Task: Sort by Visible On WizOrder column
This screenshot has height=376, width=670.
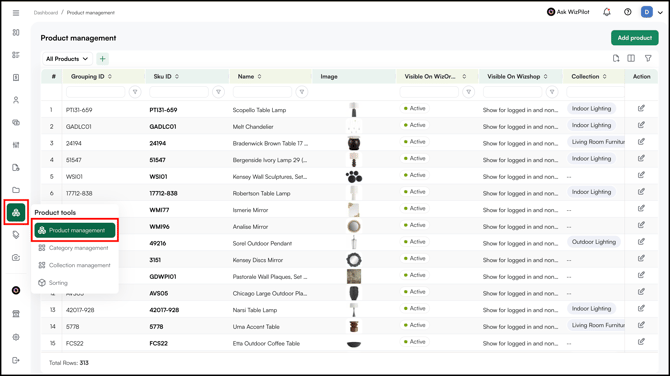Action: click(464, 76)
